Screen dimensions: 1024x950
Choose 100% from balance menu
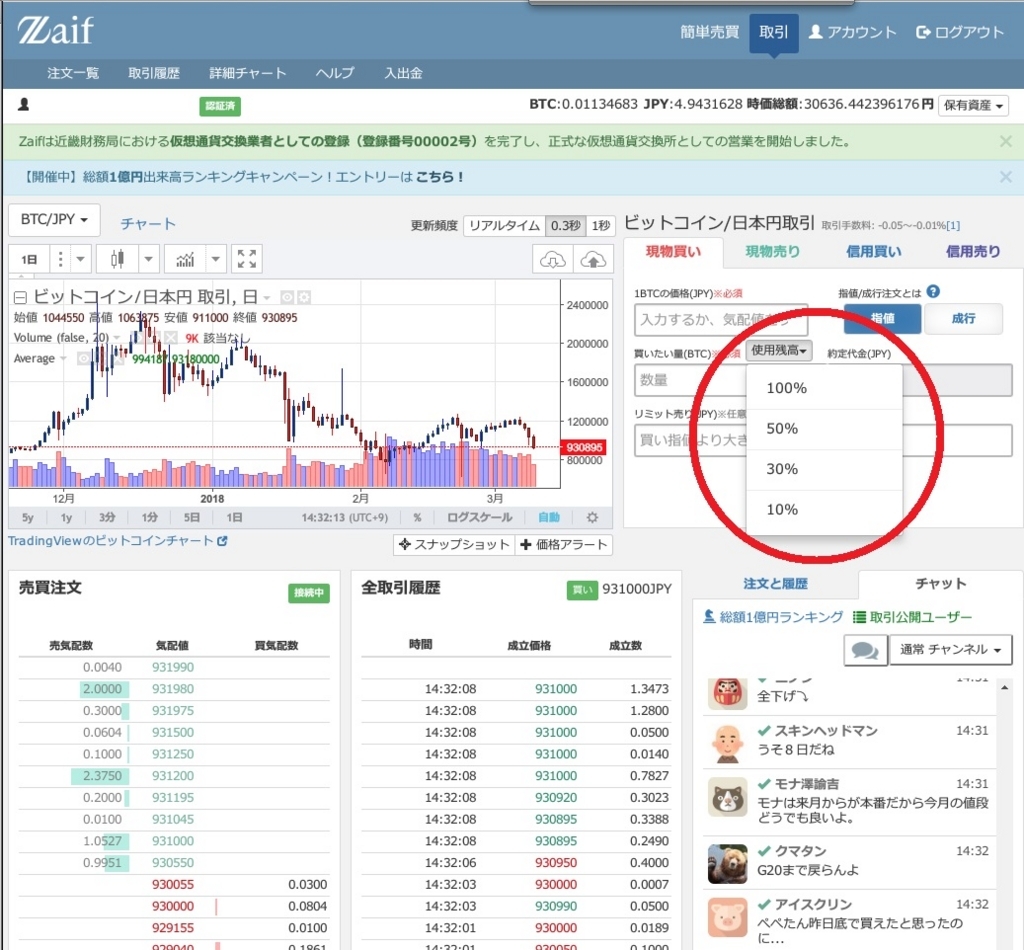[824, 388]
